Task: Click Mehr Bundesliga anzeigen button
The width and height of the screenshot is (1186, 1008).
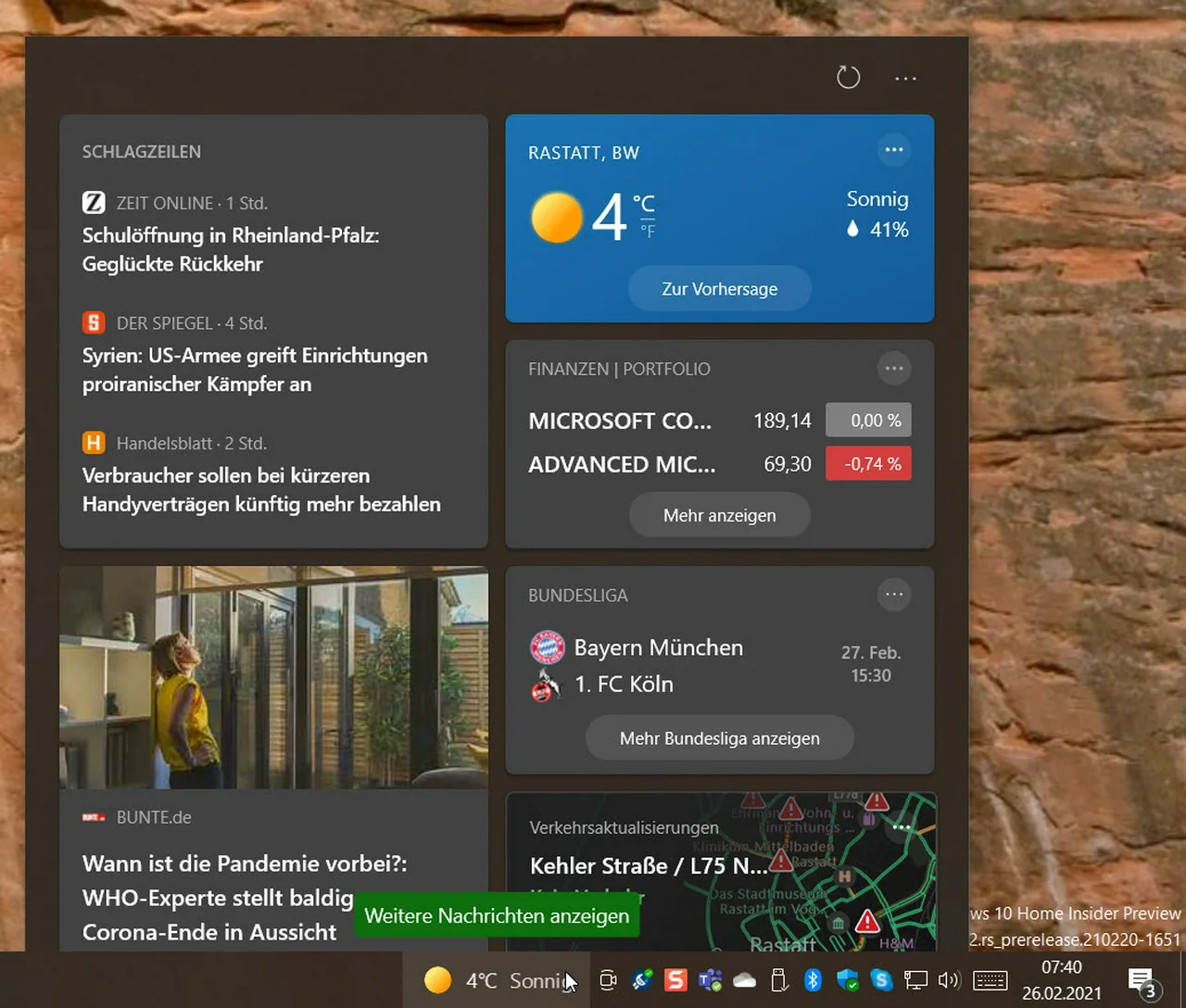Action: (719, 738)
